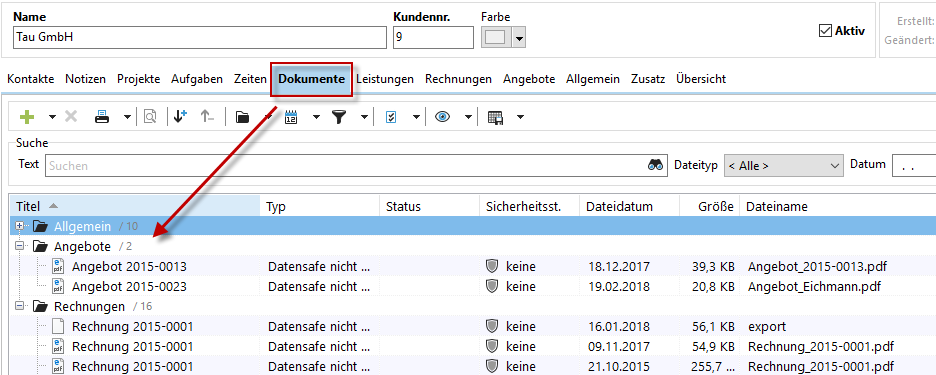The width and height of the screenshot is (936, 375).
Task: Switch to the Projekte tab
Action: (x=138, y=79)
